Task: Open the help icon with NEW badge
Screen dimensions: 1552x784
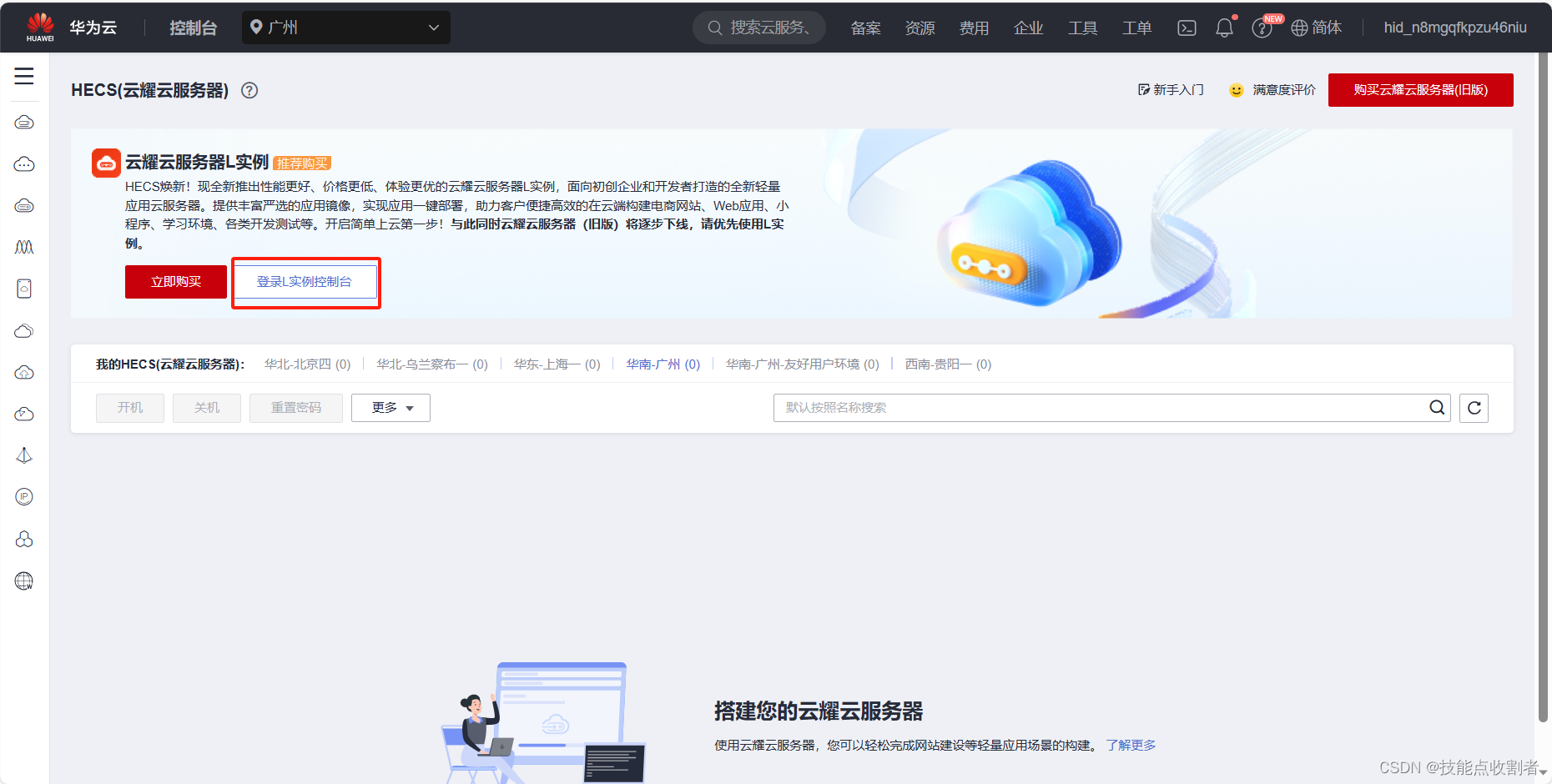Action: pos(1262,28)
